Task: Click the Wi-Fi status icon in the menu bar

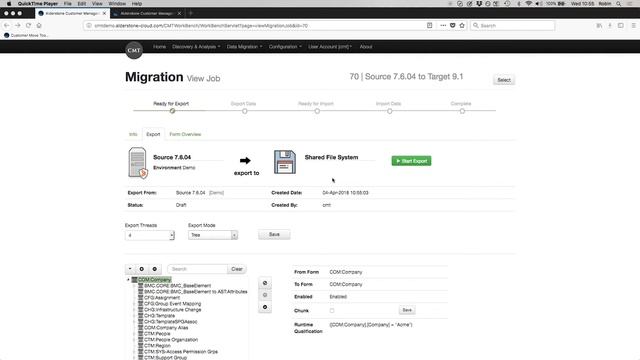Action: pyautogui.click(x=529, y=4)
